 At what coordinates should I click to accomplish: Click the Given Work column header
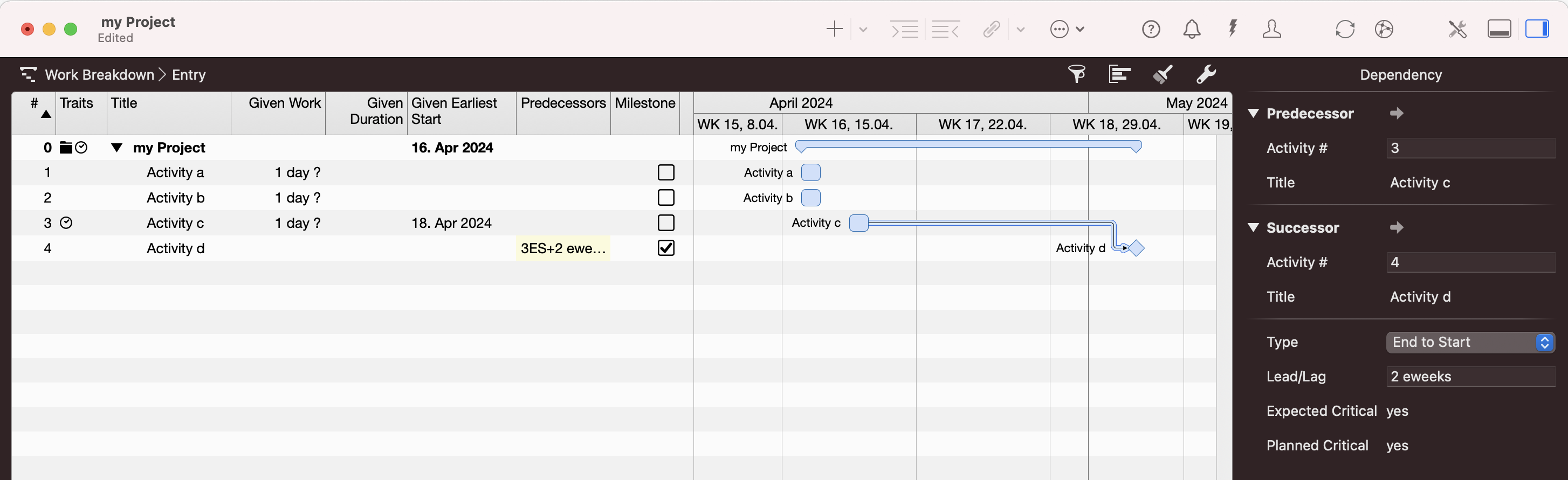point(278,113)
